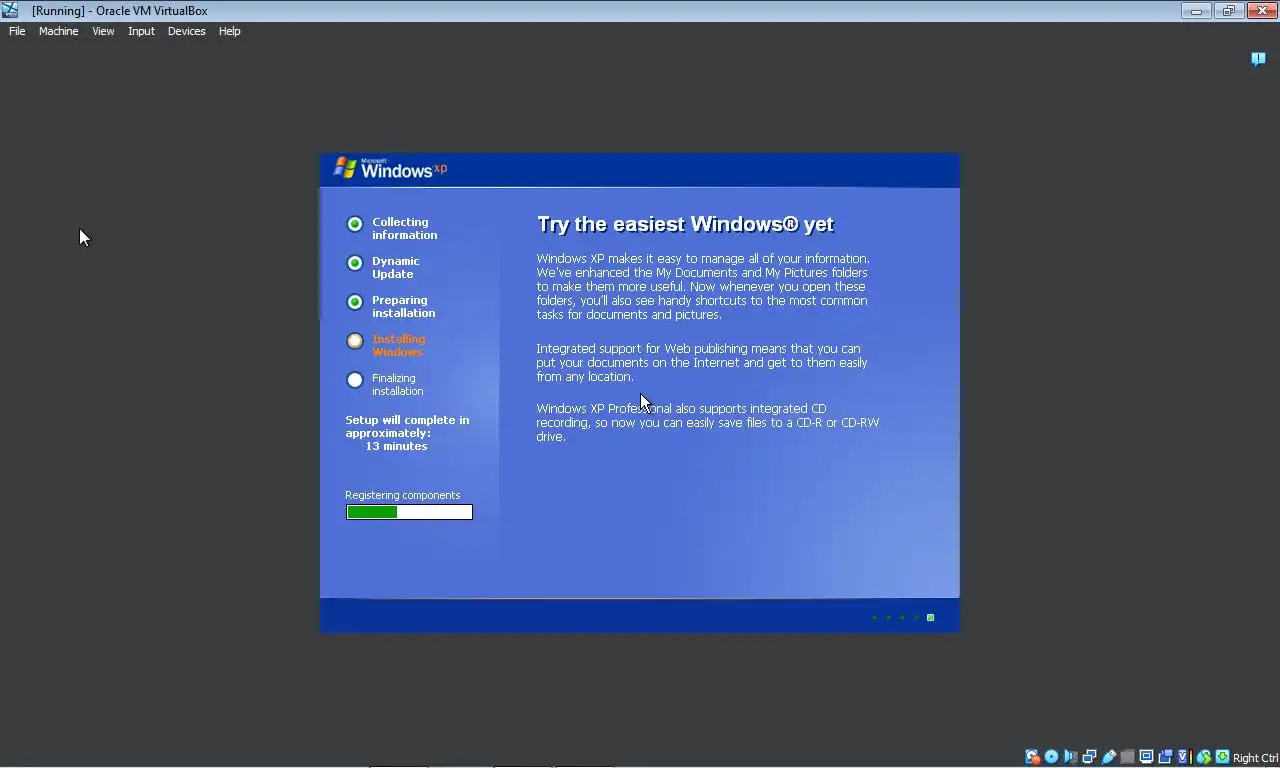Click 'Setup will complete in approximately:' text
This screenshot has width=1280, height=768.
pyautogui.click(x=407, y=427)
